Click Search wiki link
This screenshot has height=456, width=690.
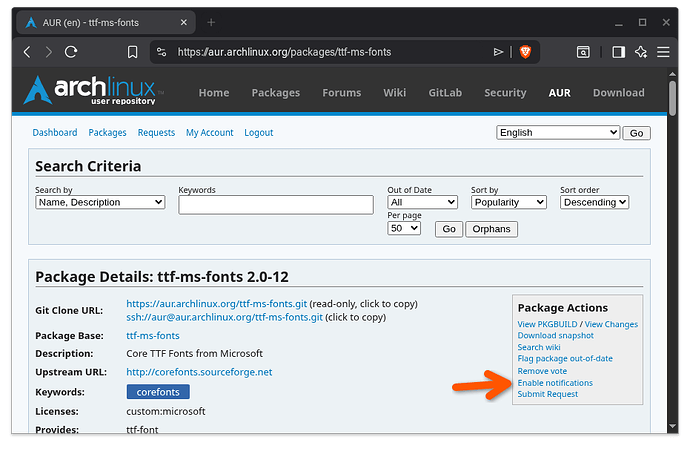point(539,347)
